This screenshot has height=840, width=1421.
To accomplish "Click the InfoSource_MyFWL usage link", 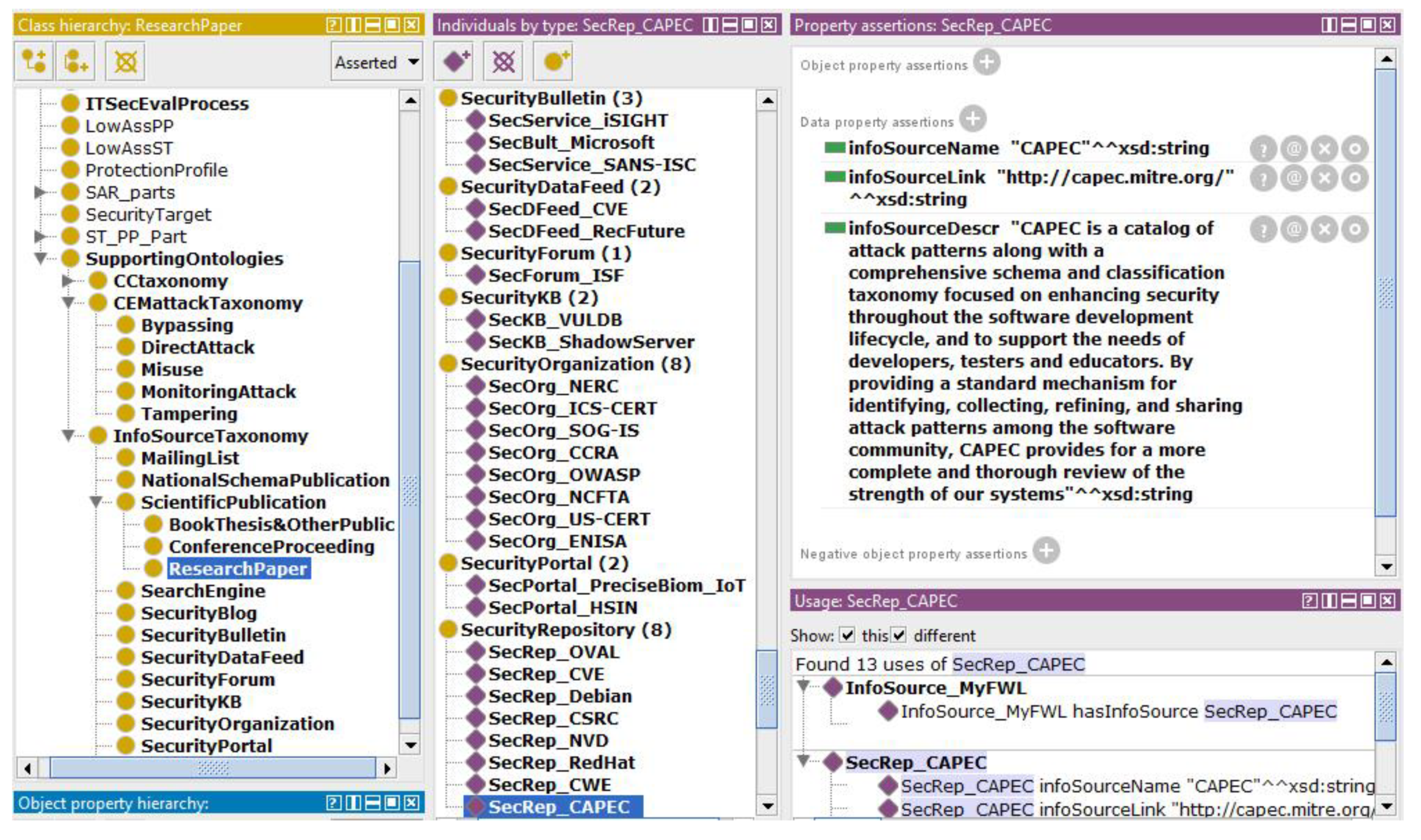I will (935, 688).
